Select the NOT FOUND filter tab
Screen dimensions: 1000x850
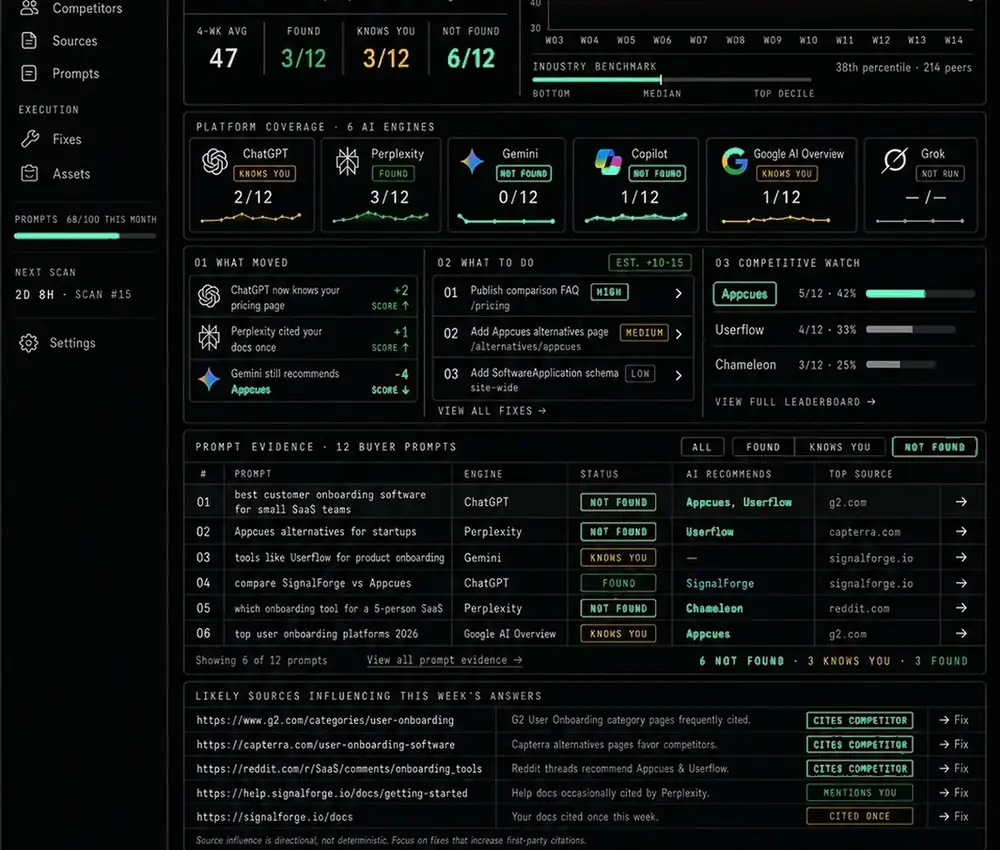[934, 447]
